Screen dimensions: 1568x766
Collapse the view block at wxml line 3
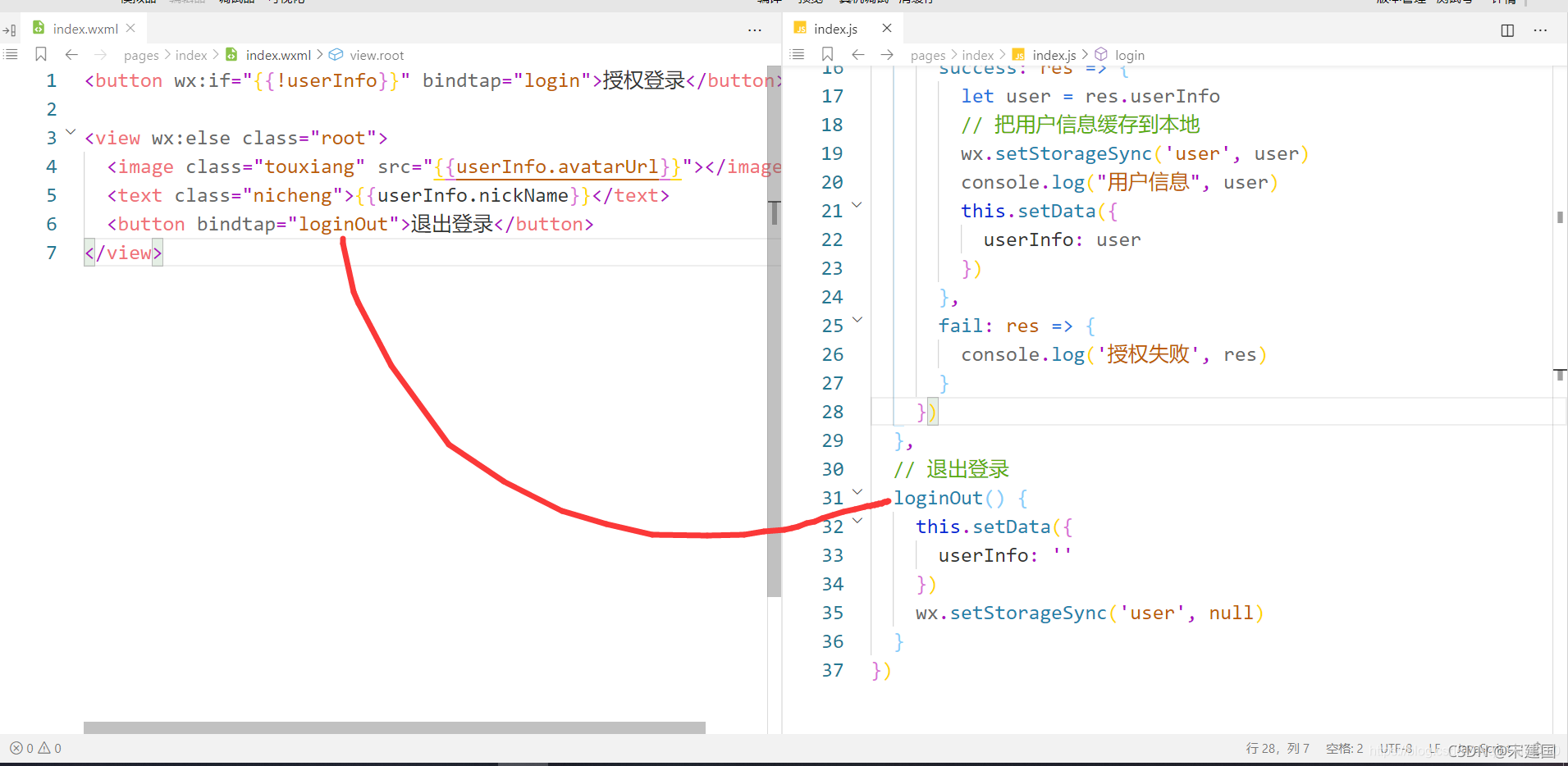click(x=71, y=131)
